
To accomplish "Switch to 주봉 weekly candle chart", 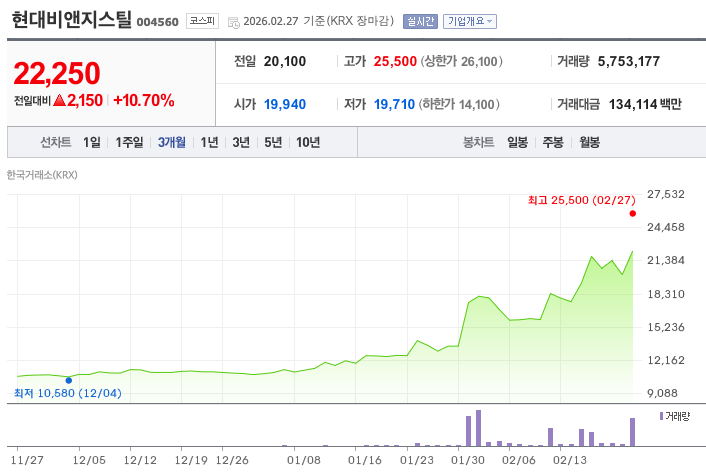I will [553, 142].
